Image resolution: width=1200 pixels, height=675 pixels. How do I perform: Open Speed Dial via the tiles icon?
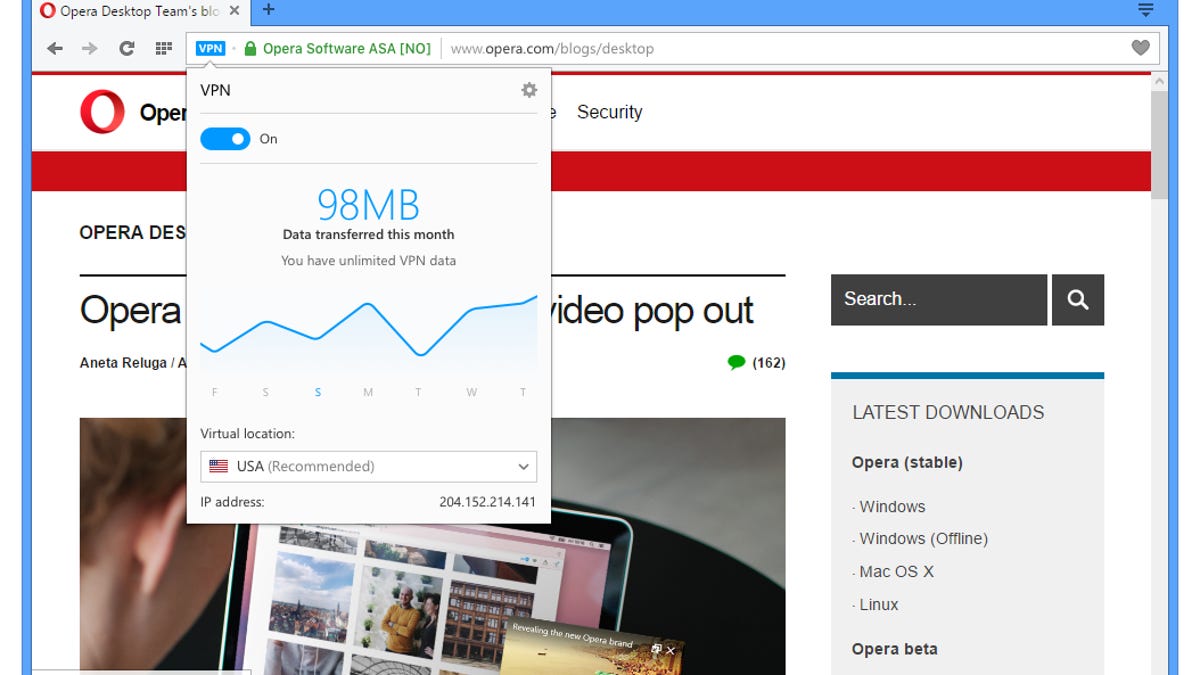pyautogui.click(x=162, y=47)
